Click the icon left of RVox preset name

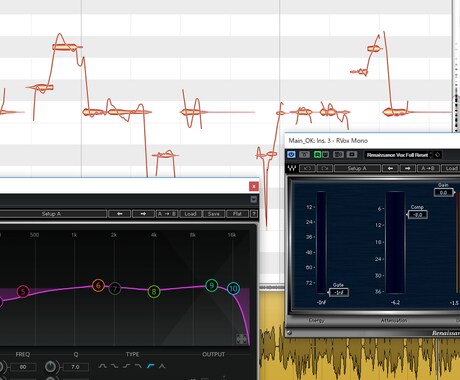[351, 155]
